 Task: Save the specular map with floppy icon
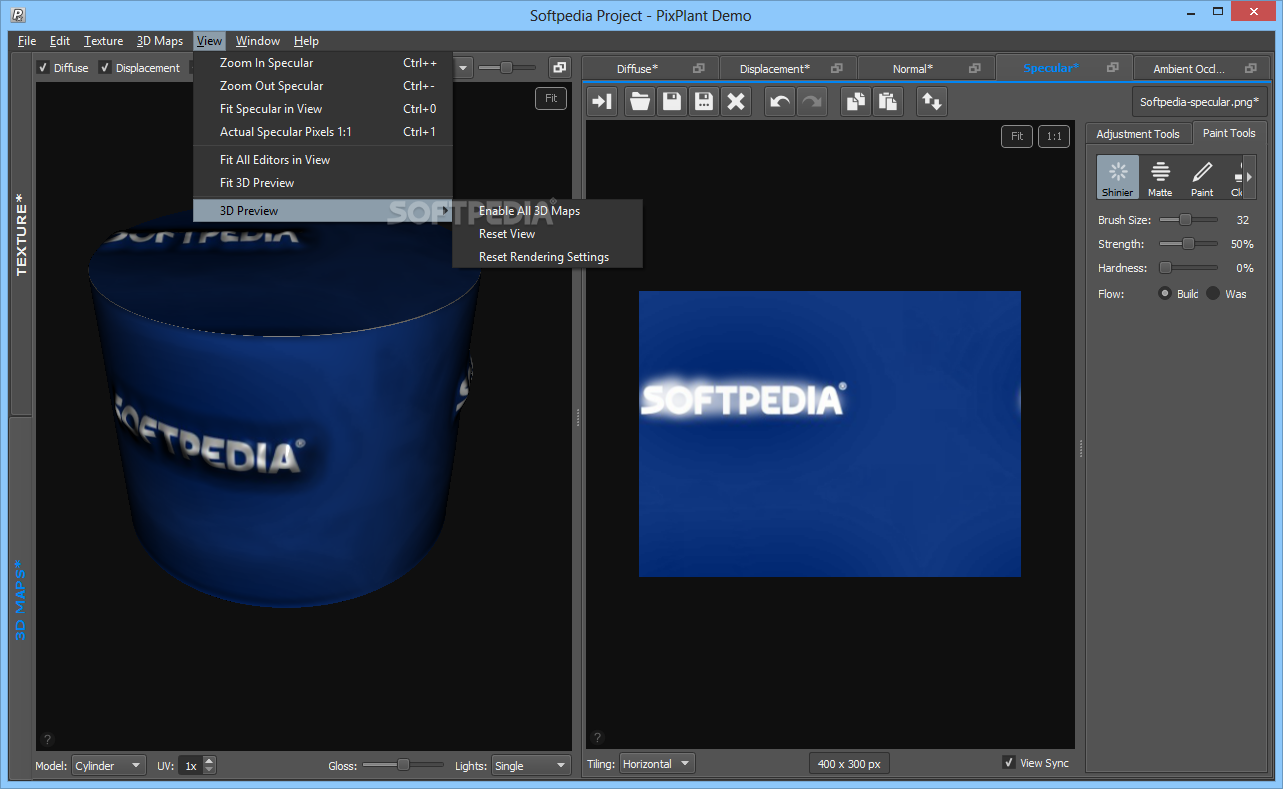pyautogui.click(x=672, y=101)
